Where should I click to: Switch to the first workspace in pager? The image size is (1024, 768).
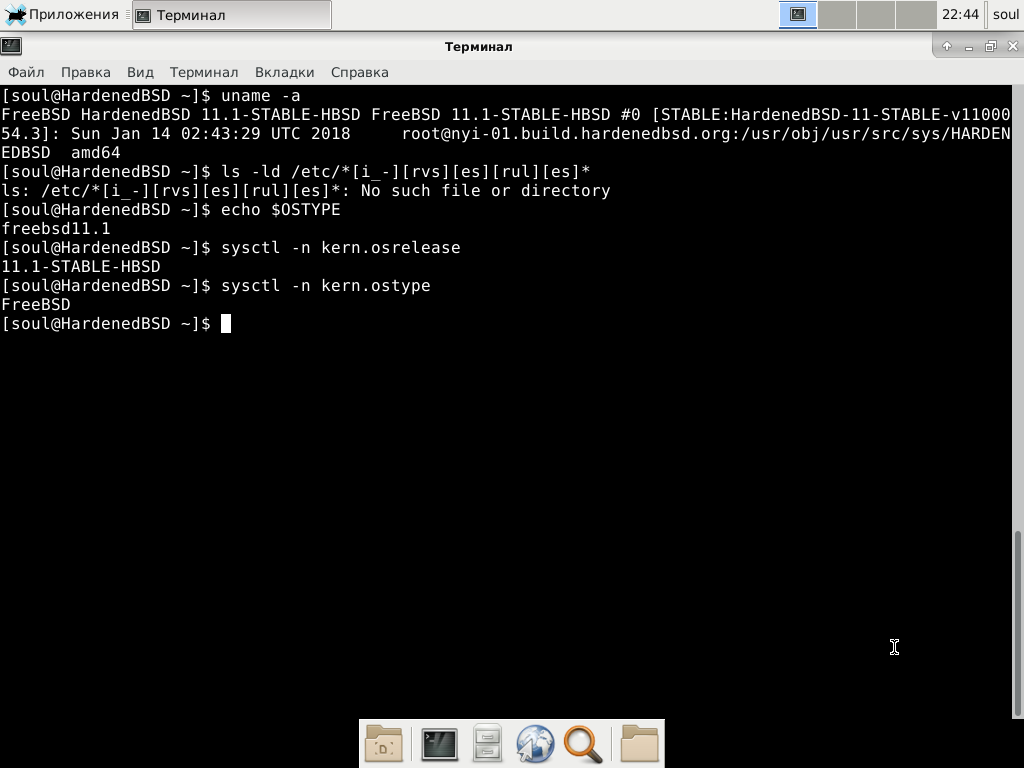[x=797, y=14]
